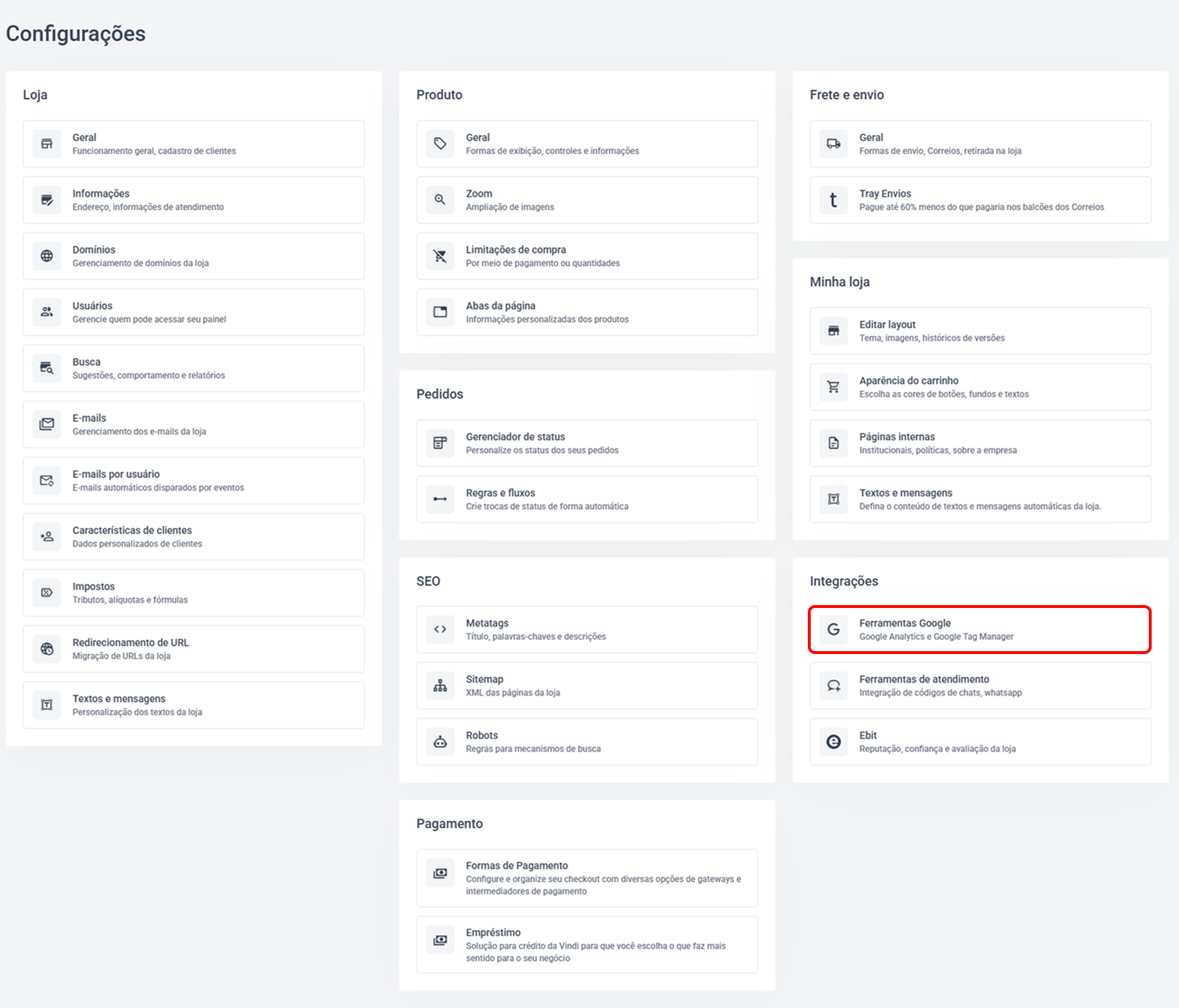Click the Sitemap hierarchy icon
Screen dimensions: 1179x1008
pos(440,686)
